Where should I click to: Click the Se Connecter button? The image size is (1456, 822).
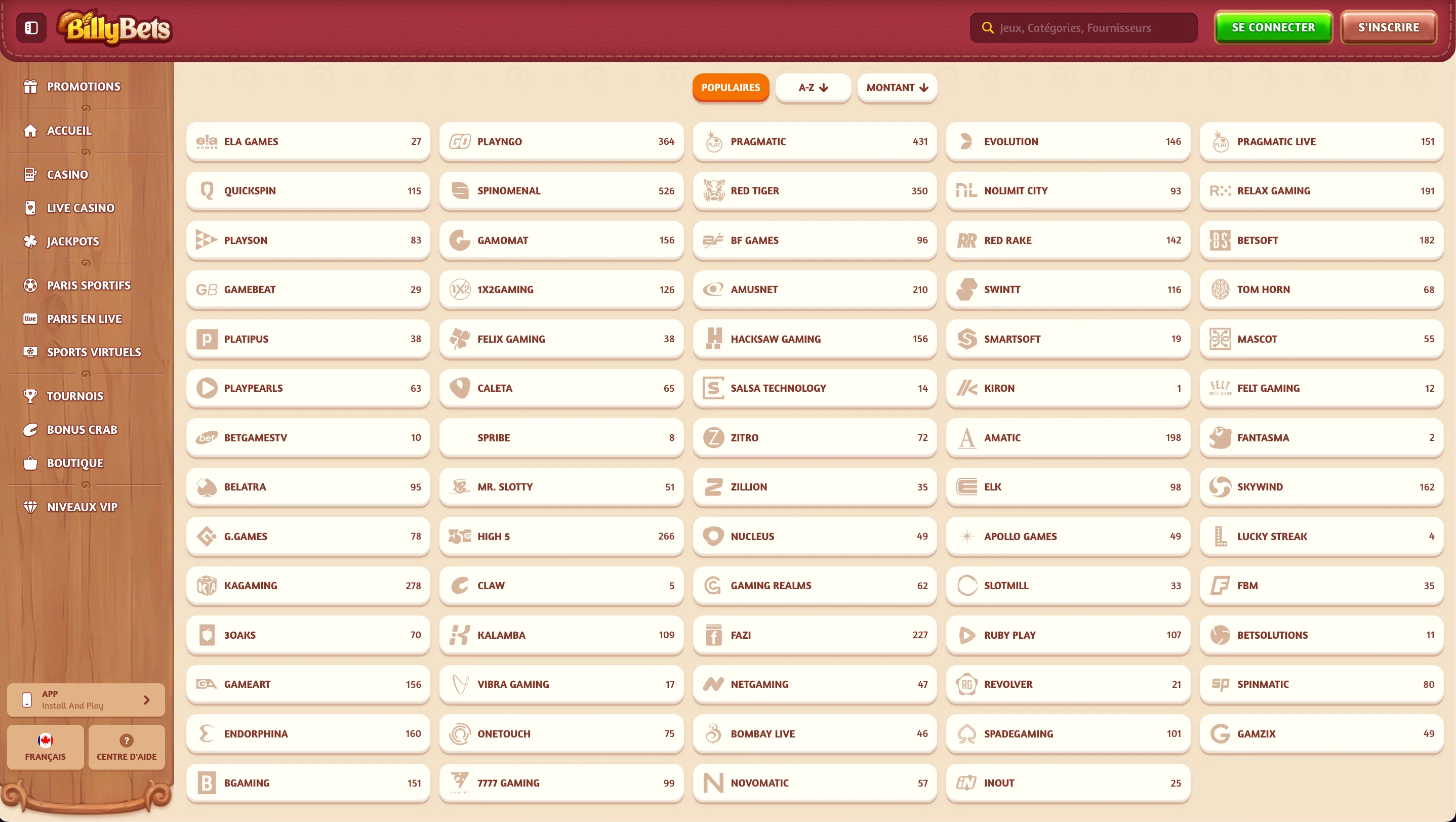coord(1273,27)
